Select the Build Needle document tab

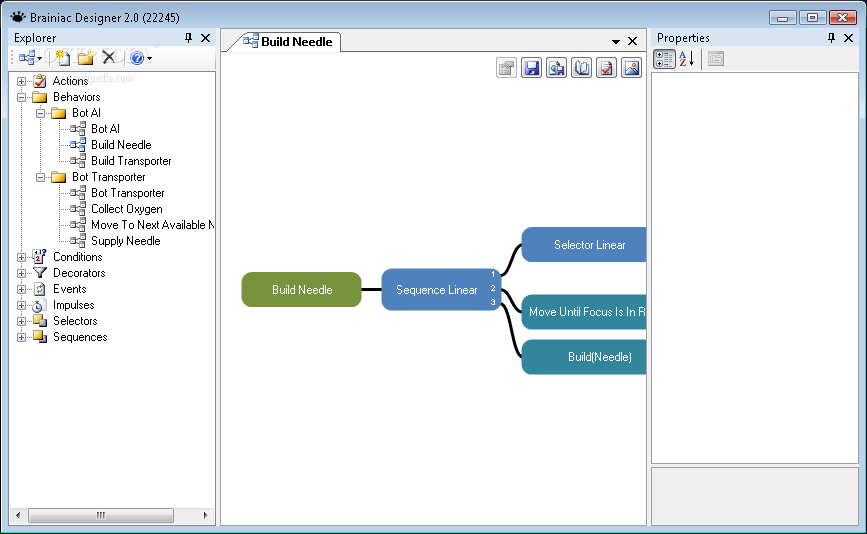click(x=288, y=41)
